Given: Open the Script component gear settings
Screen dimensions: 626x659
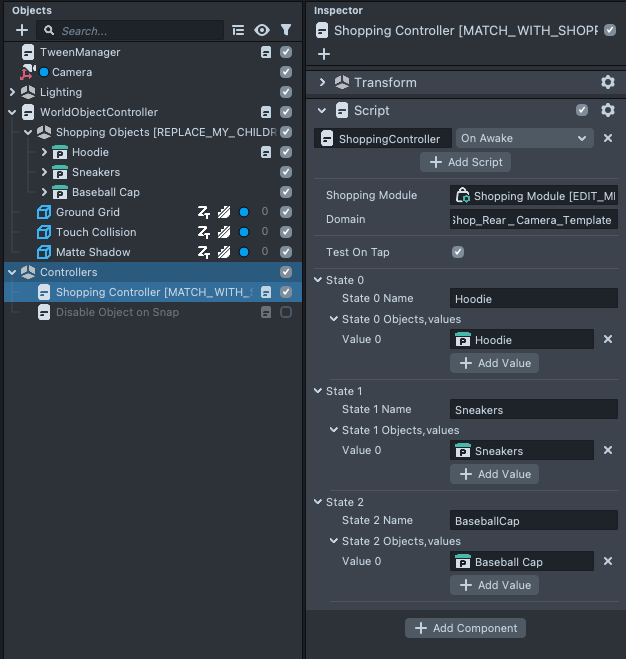Looking at the screenshot, I should (x=607, y=110).
